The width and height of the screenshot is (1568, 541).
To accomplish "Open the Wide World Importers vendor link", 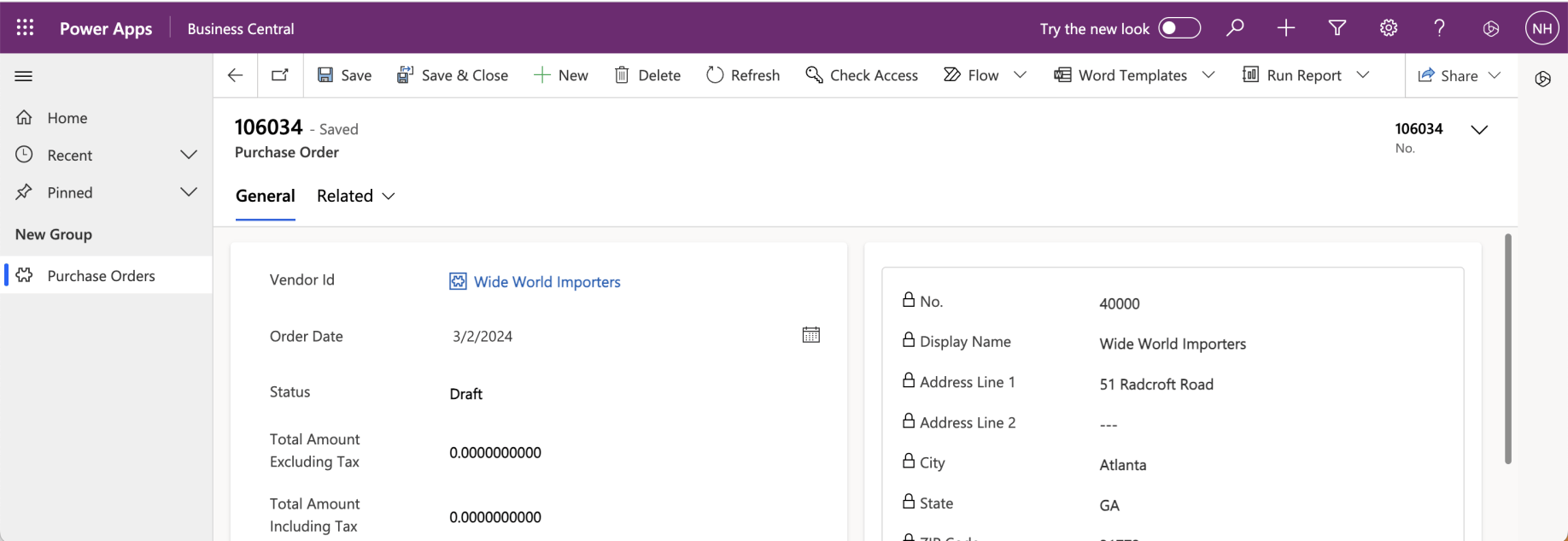I will pos(547,282).
